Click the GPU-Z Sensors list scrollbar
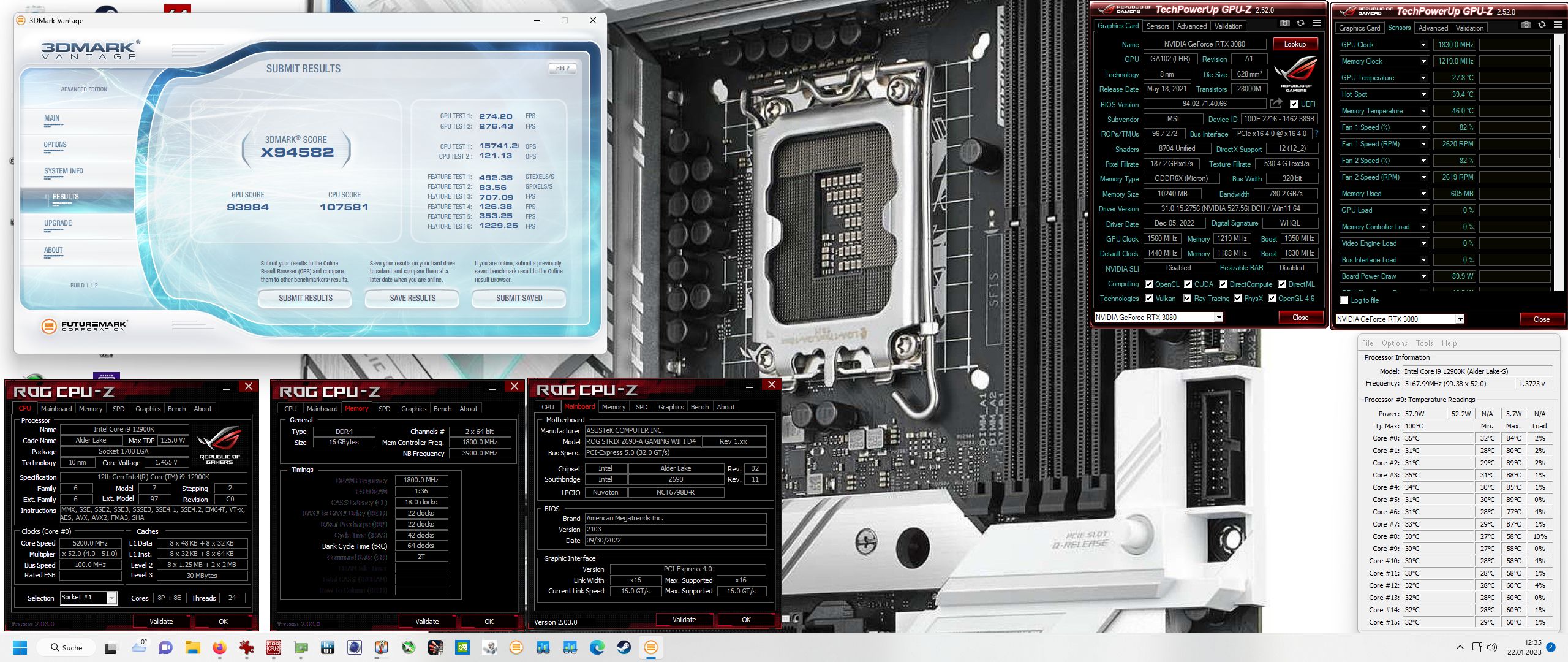Screen dimensions: 1568x662 (1558, 162)
